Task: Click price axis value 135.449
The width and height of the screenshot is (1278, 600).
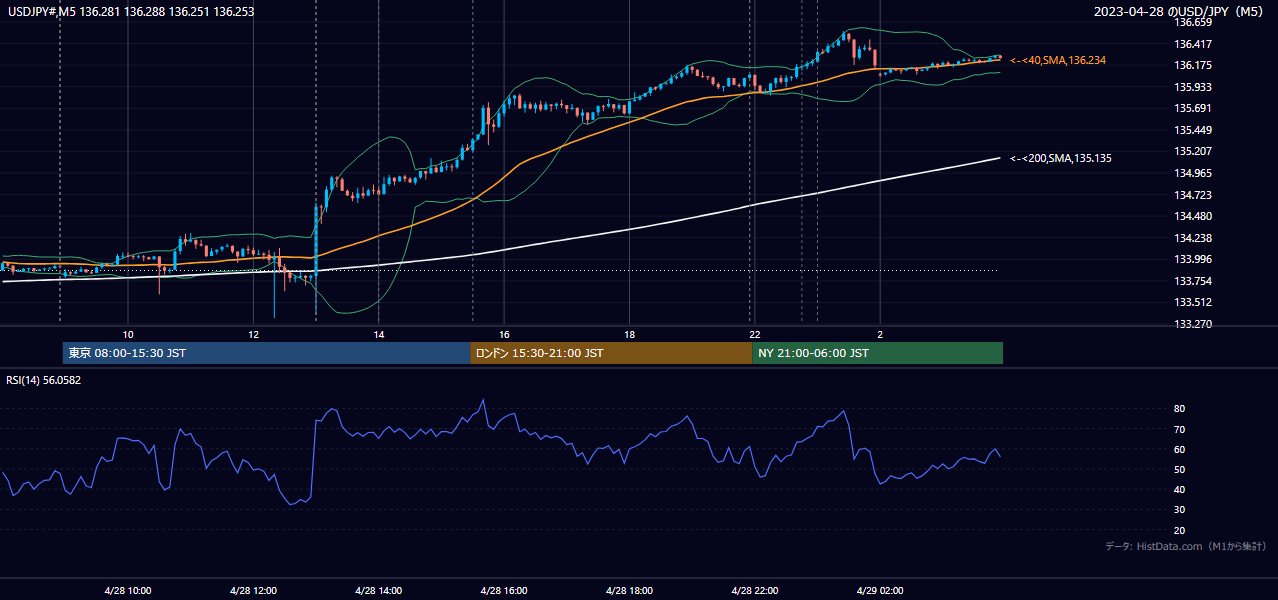Action: click(1193, 130)
